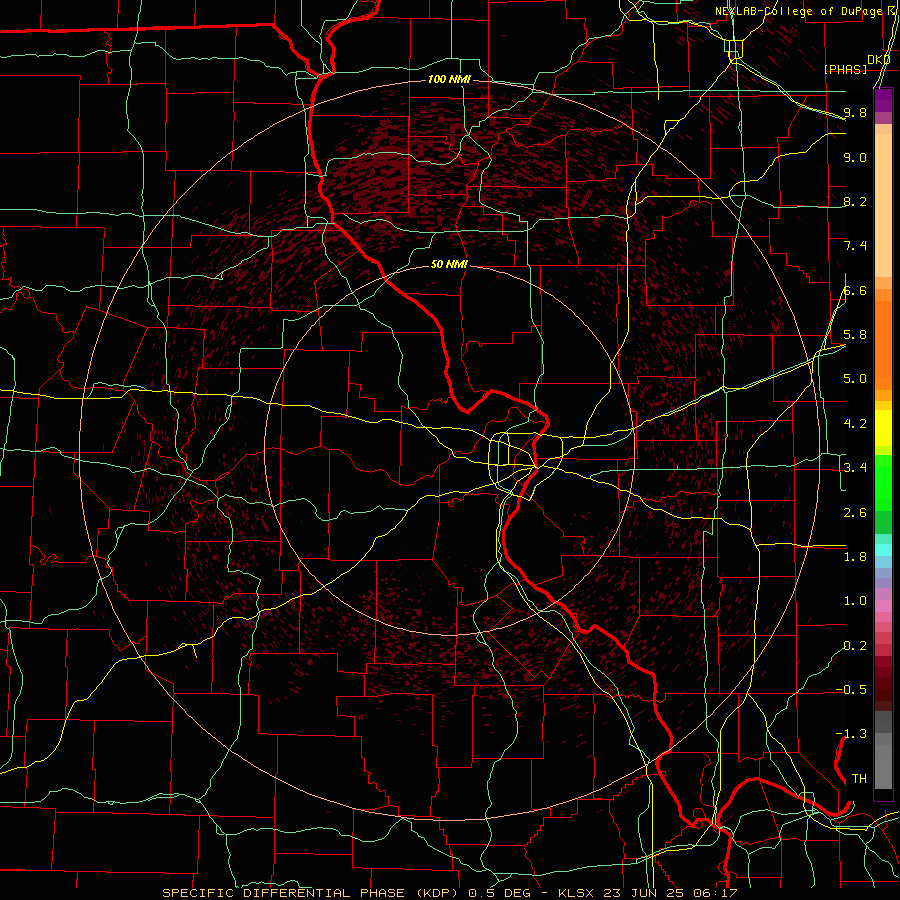Click the 9.0 value on the scale

[855, 157]
